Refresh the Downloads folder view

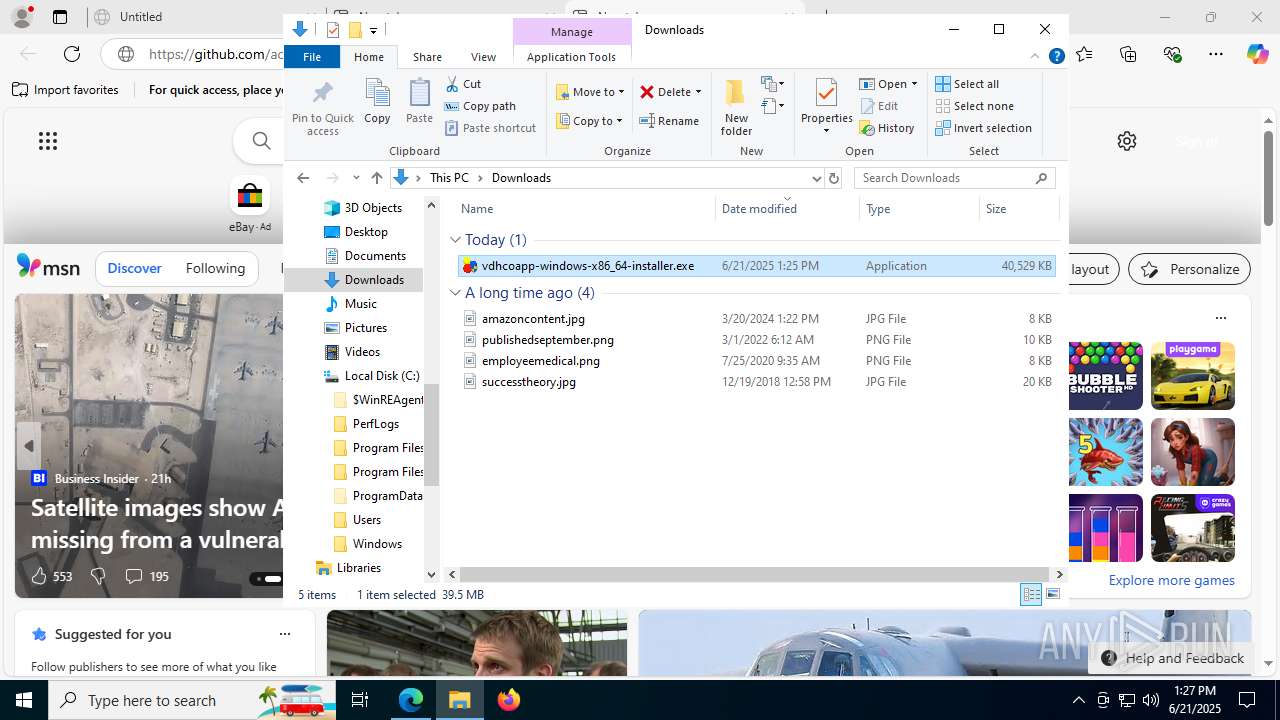coord(834,178)
